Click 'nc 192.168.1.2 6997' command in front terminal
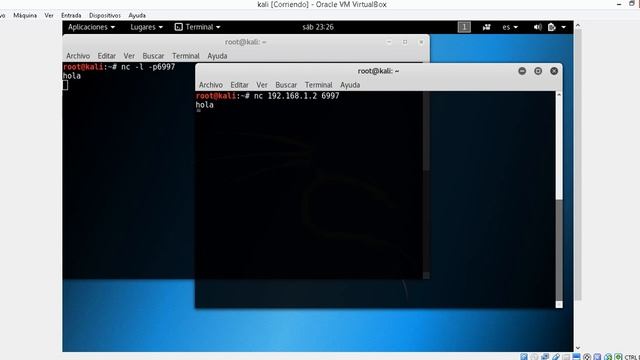This screenshot has width=640, height=360. click(296, 96)
